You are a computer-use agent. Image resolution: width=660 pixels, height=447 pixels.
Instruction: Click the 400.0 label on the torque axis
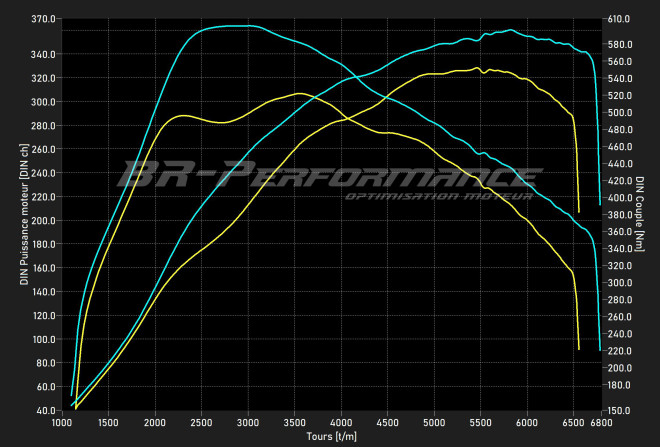[x=619, y=198]
